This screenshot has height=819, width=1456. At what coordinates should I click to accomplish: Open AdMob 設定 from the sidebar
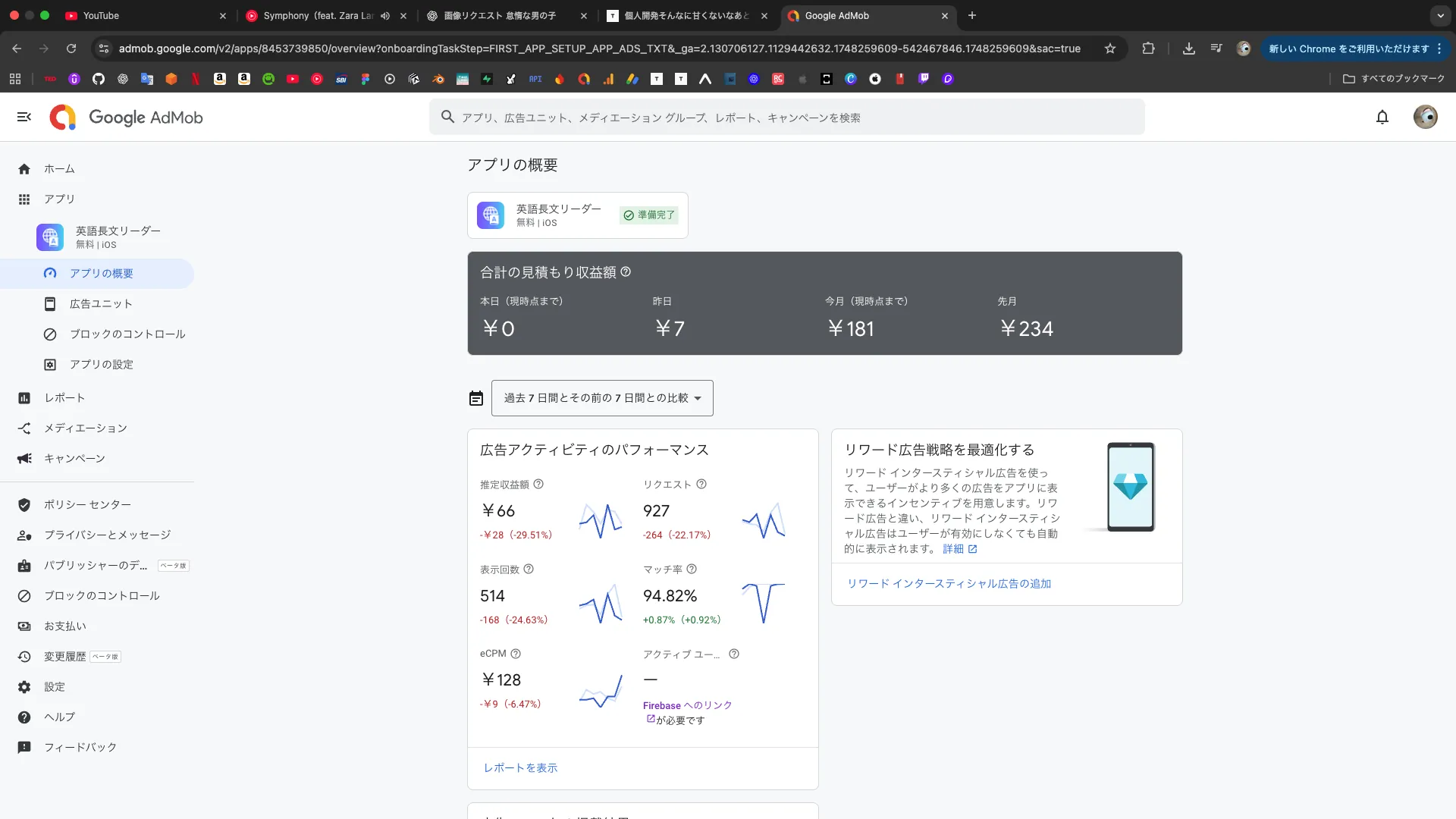tap(53, 686)
